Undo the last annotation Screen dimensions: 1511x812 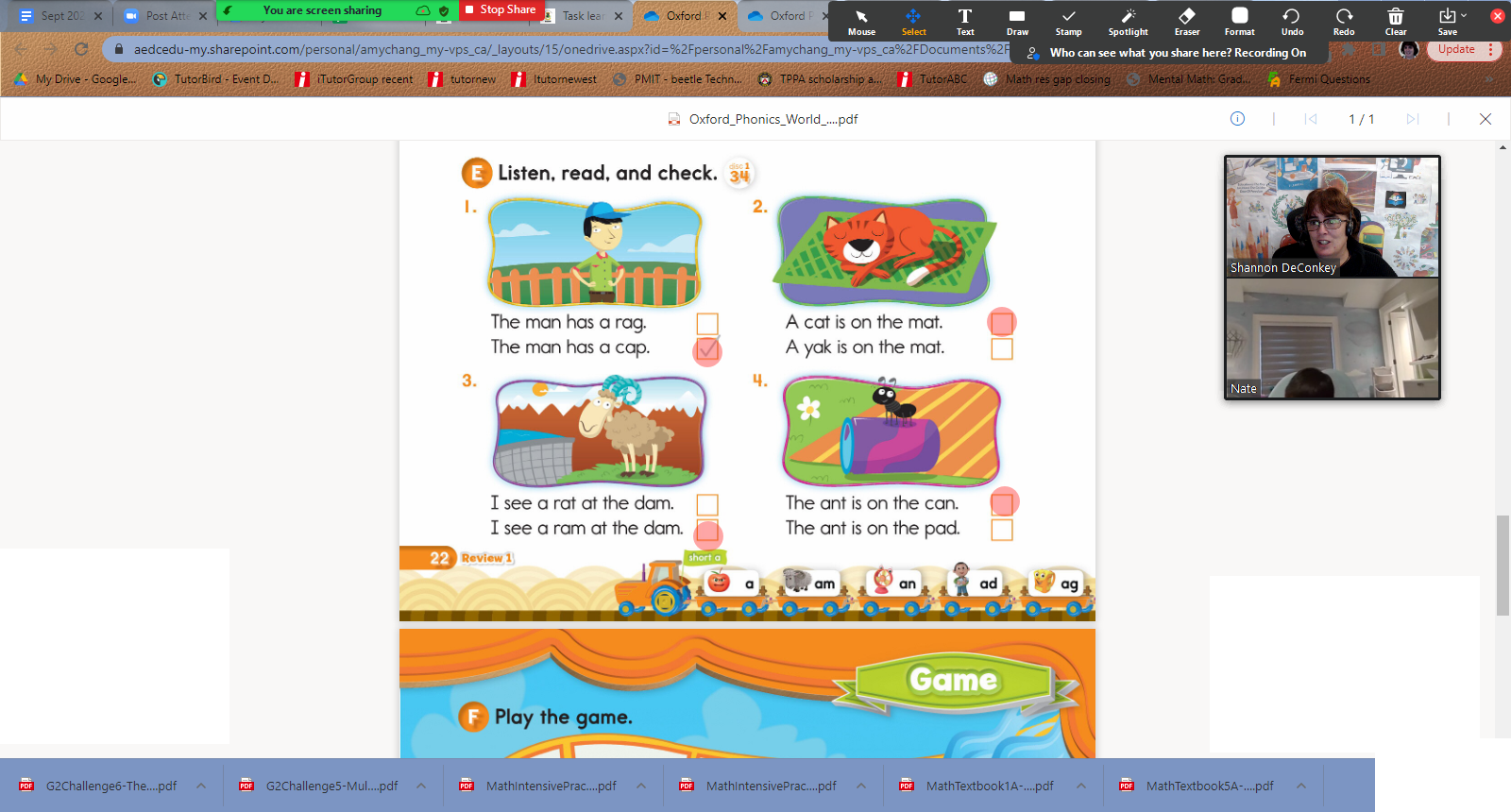coord(1292,21)
